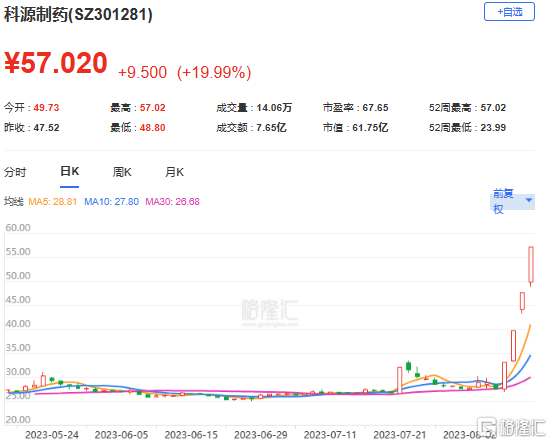Viewport: 552px width, 444px height.
Task: Click the MA10: 27.80 indicator label
Action: click(x=112, y=202)
